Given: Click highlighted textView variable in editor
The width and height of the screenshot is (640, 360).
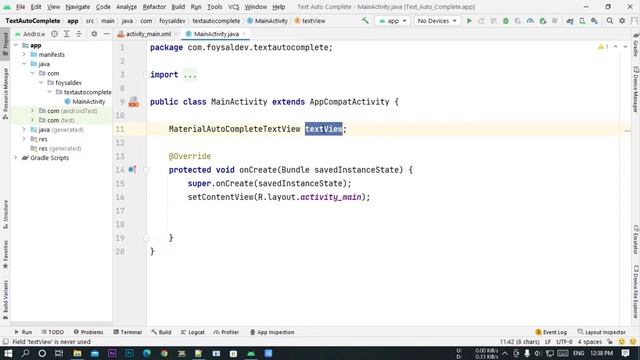Looking at the screenshot, I should (x=324, y=129).
